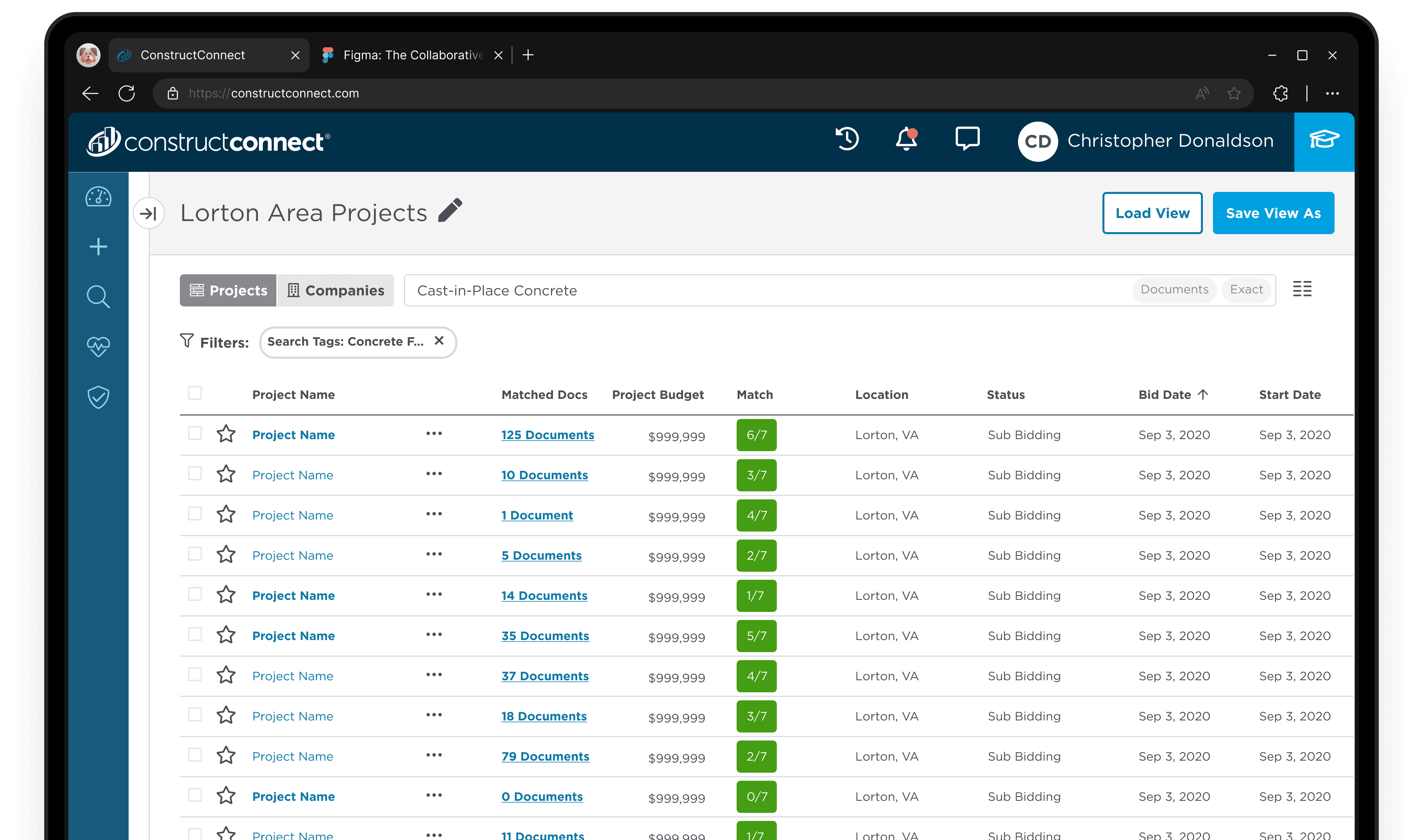Open the dashboard gauge in sidebar
Viewport: 1423px width, 840px height.
click(x=98, y=197)
